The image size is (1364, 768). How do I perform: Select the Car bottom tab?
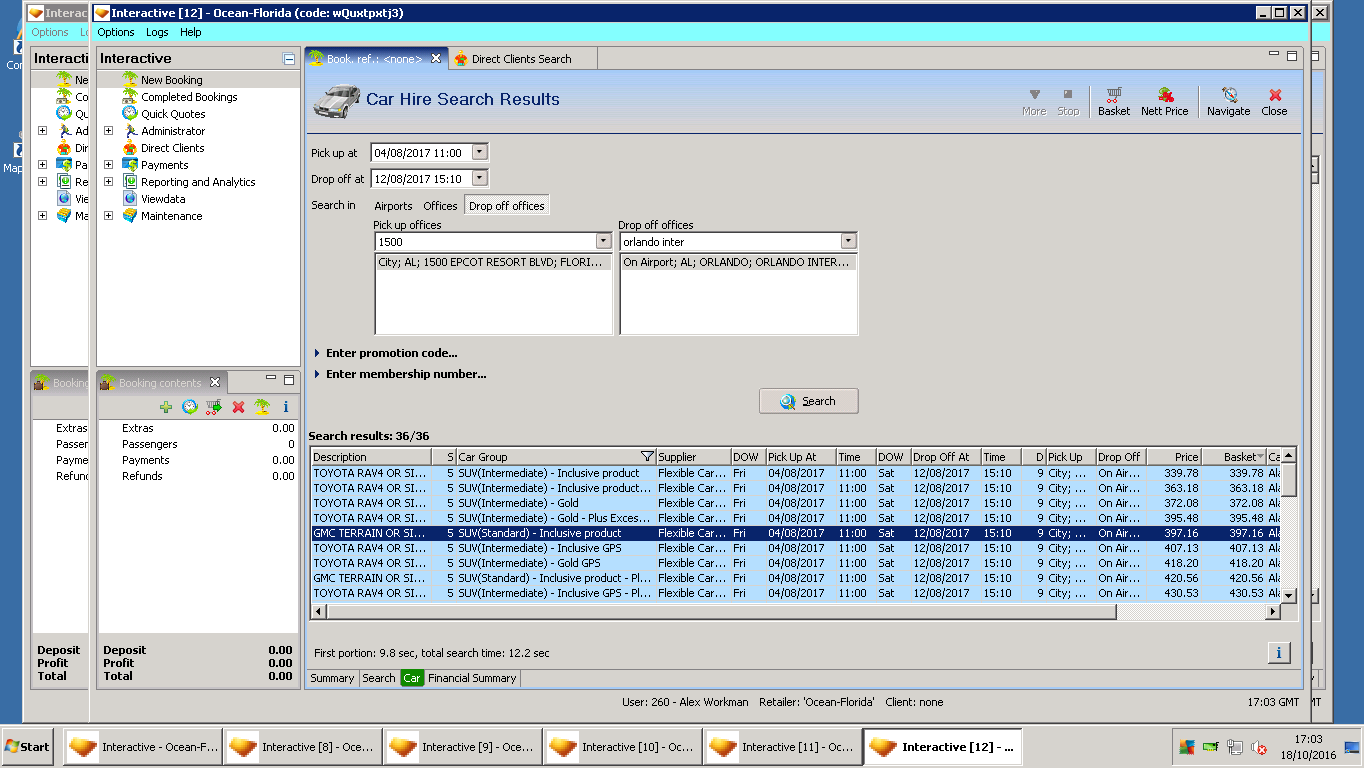click(x=412, y=678)
